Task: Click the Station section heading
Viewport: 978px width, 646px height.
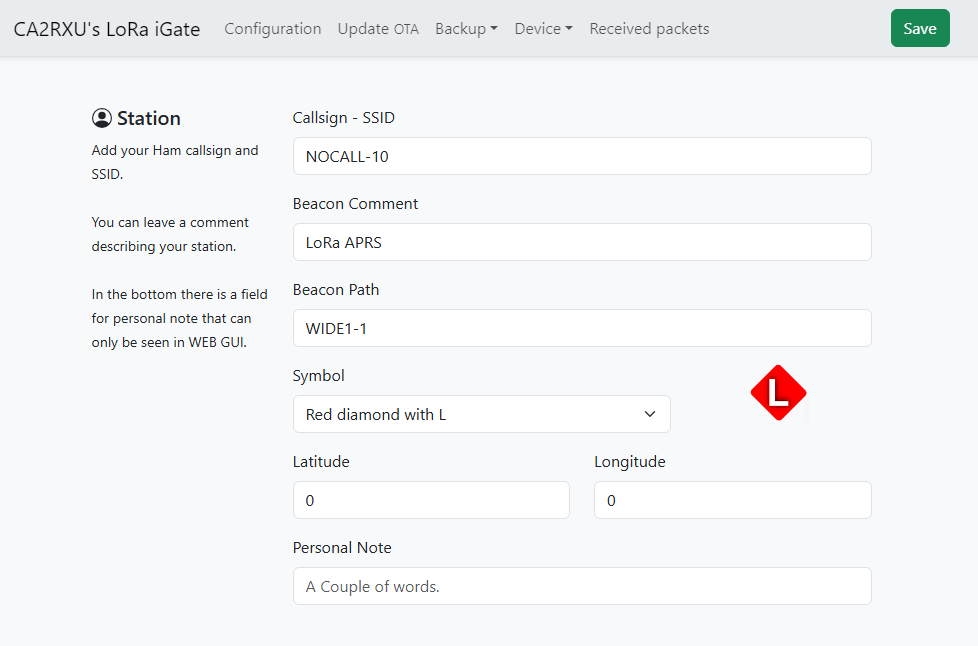Action: coord(148,118)
